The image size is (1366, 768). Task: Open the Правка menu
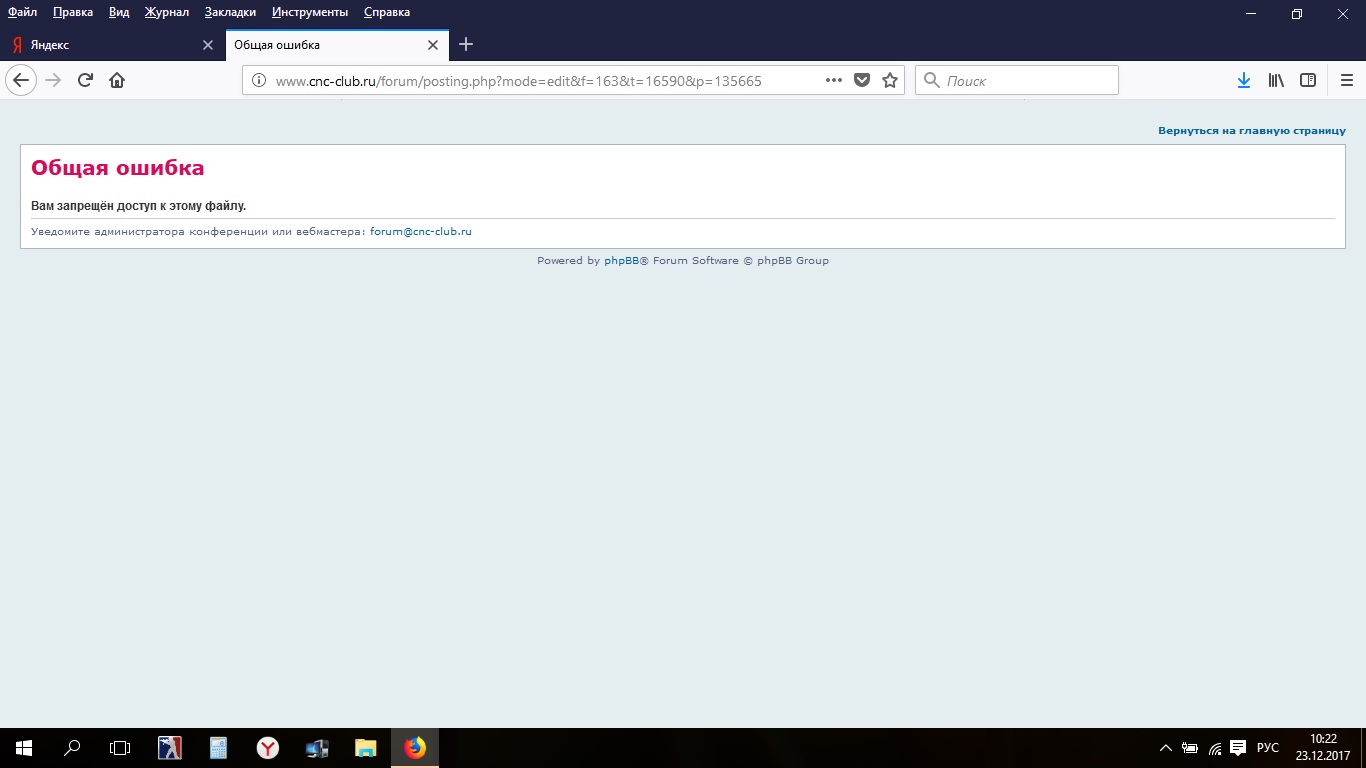[x=73, y=12]
